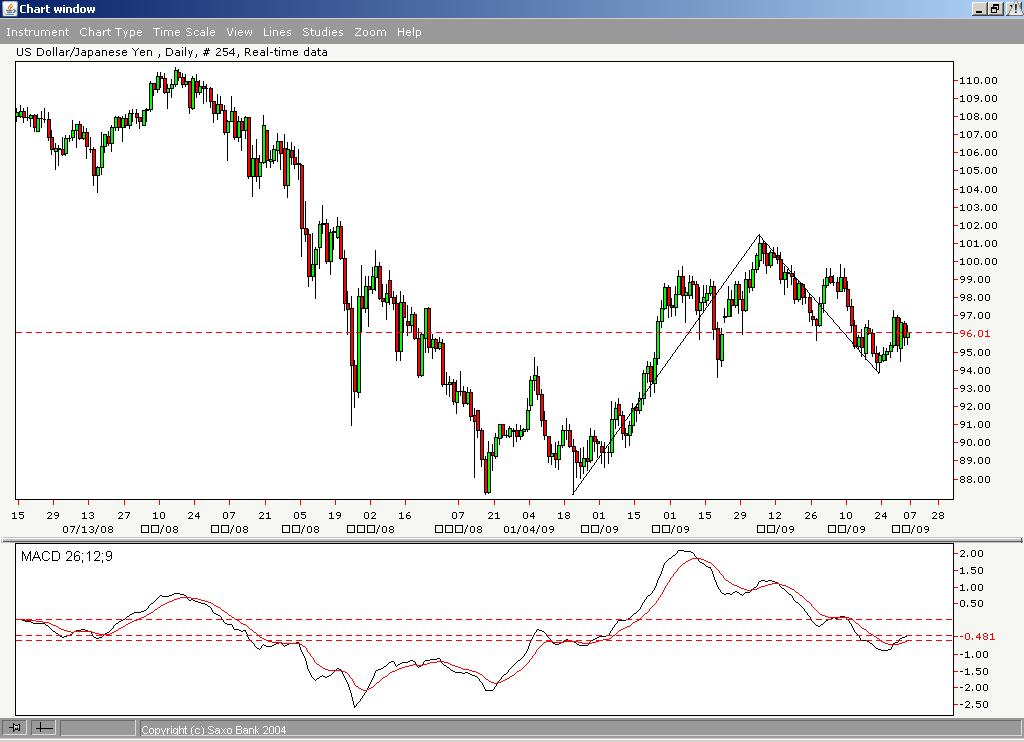Click the 110.00 price axis label
Screen dimensions: 1024x742
point(978,80)
